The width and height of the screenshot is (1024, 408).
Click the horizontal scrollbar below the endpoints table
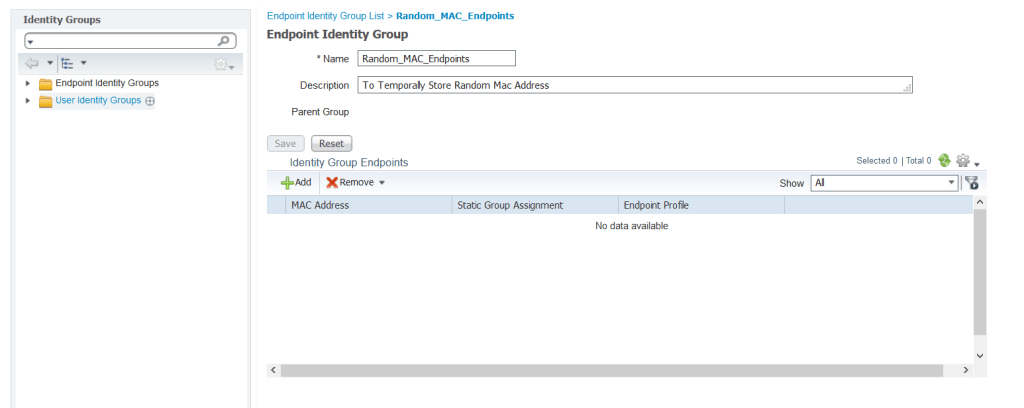coord(611,370)
